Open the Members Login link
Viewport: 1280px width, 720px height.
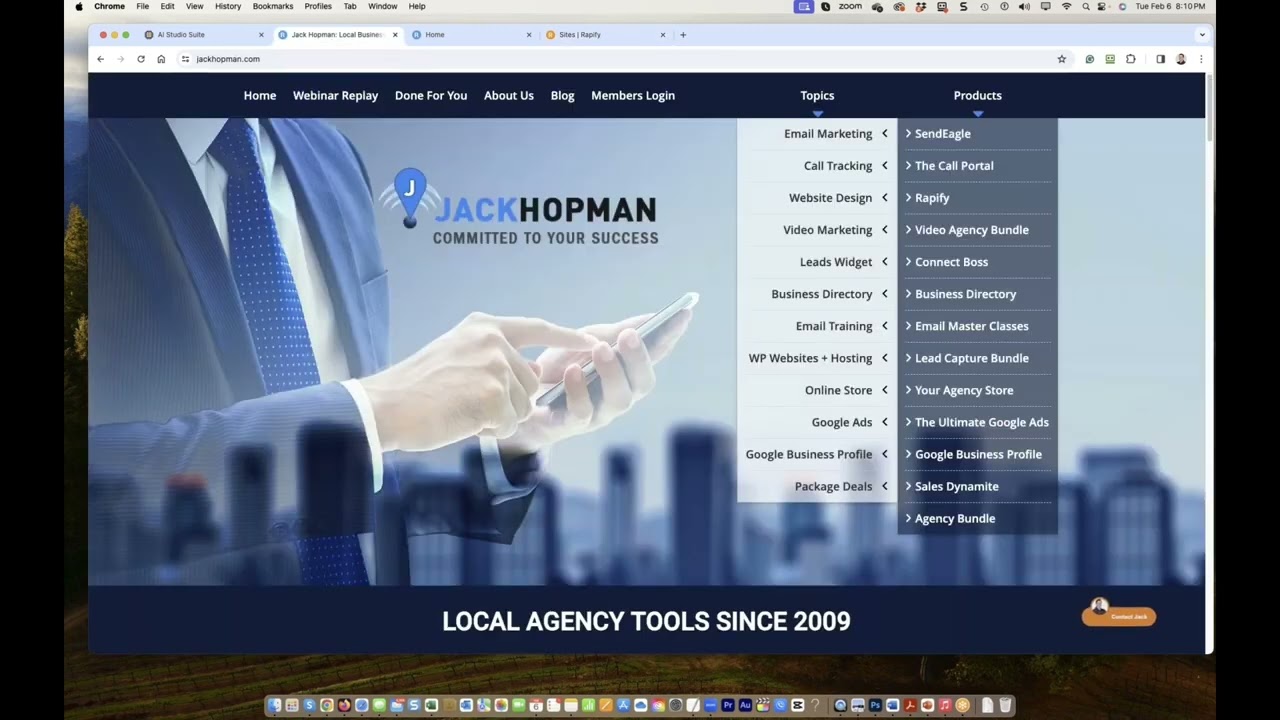(633, 96)
